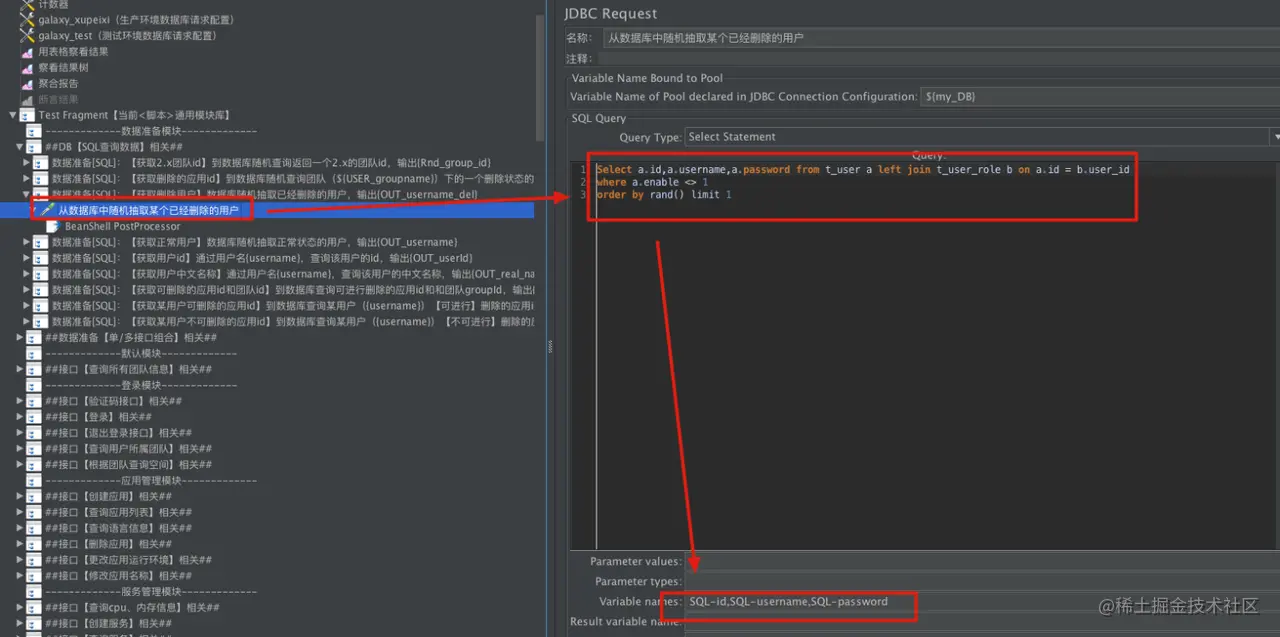
Task: Collapse the ##DB【SQL查询数据】node
Action: [20, 147]
